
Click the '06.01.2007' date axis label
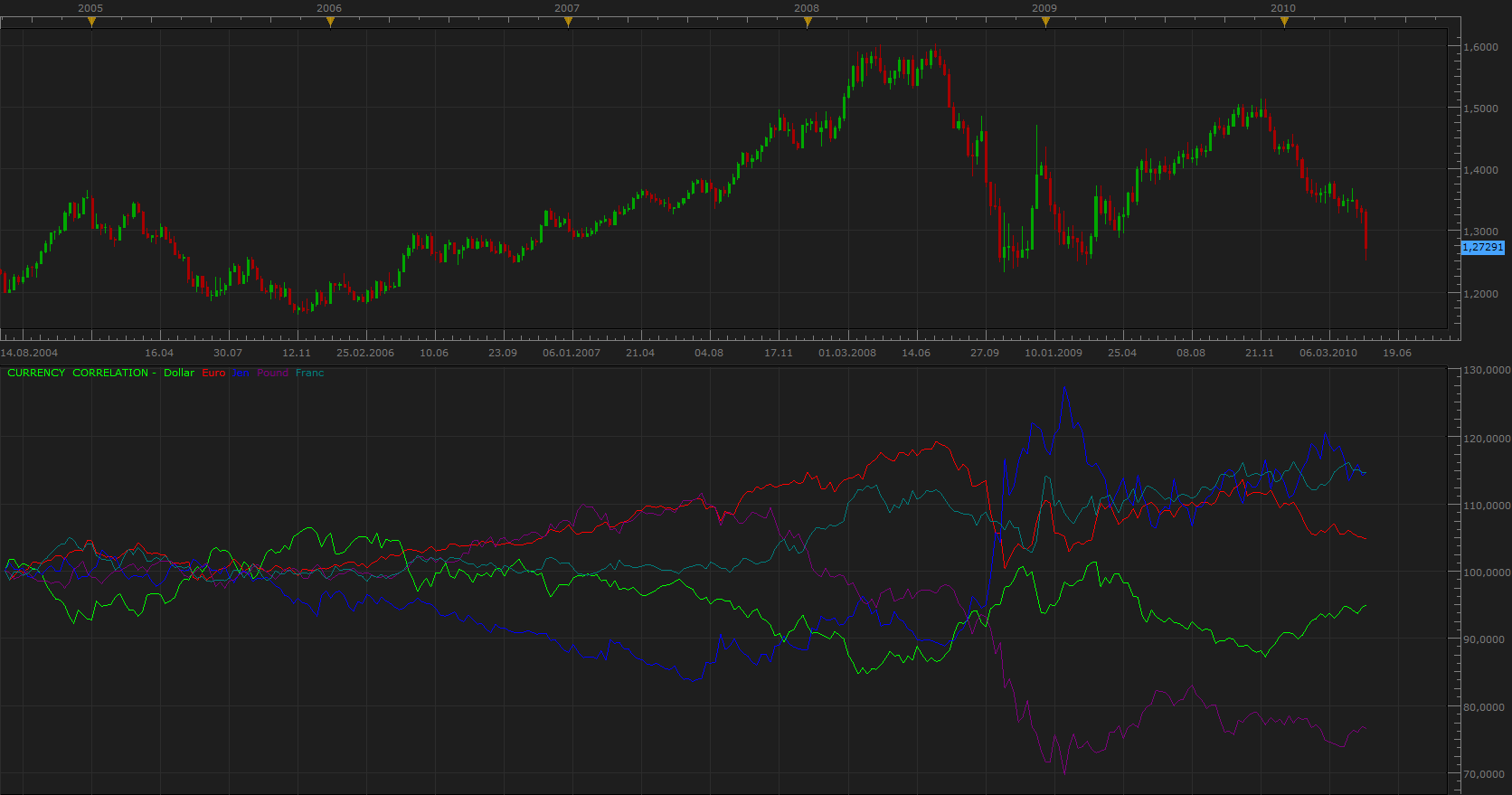pyautogui.click(x=572, y=353)
